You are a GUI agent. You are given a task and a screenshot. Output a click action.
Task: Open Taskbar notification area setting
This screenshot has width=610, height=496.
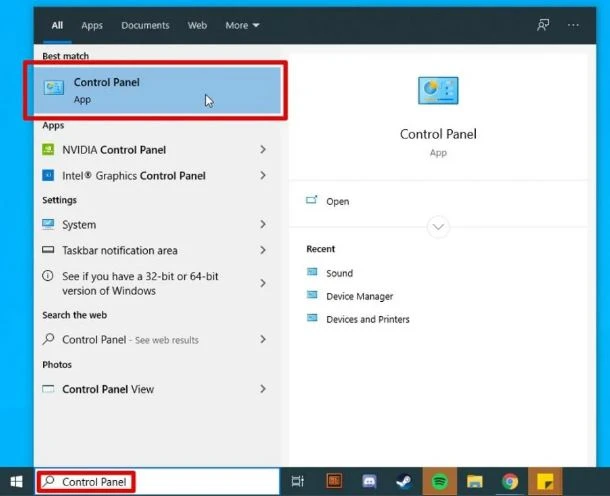click(157, 250)
